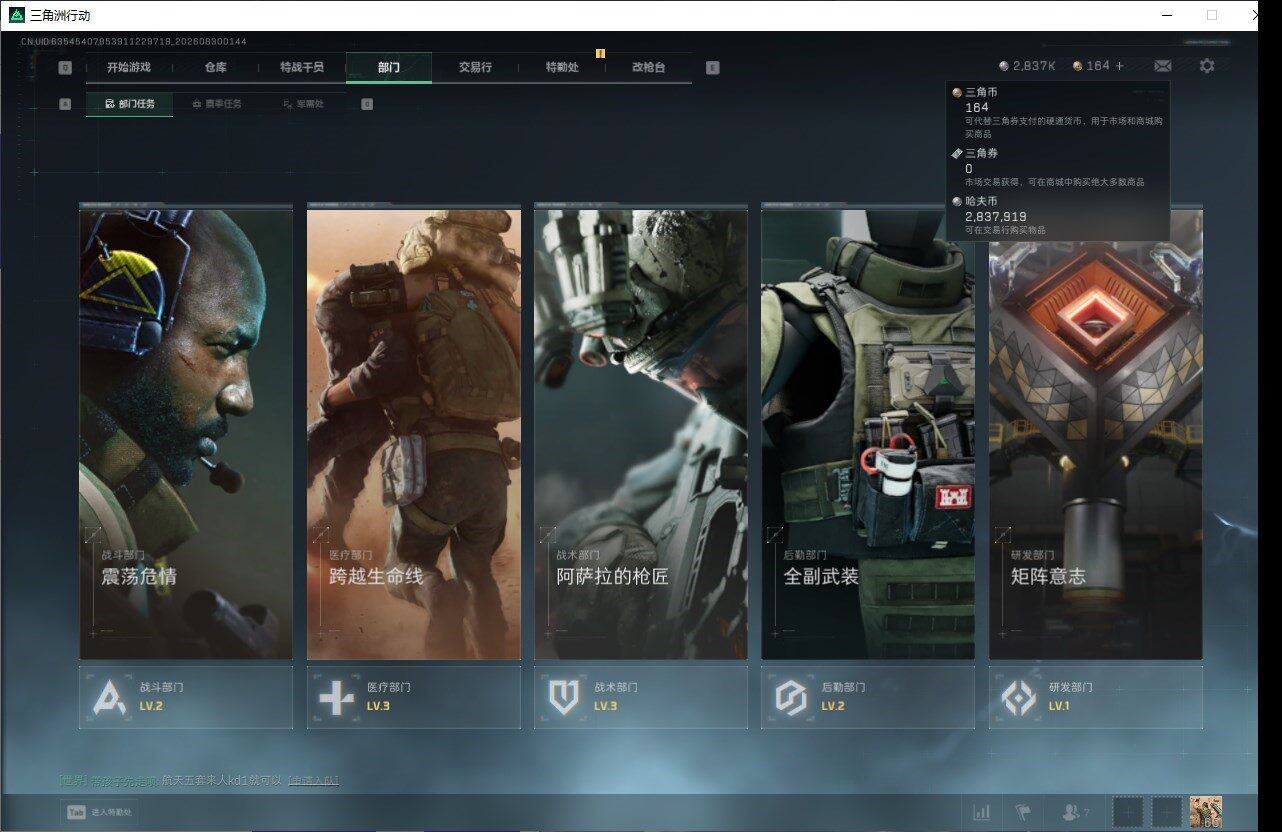This screenshot has width=1282, height=832.
Task: Click the A key sub-tab hint
Action: 65,104
